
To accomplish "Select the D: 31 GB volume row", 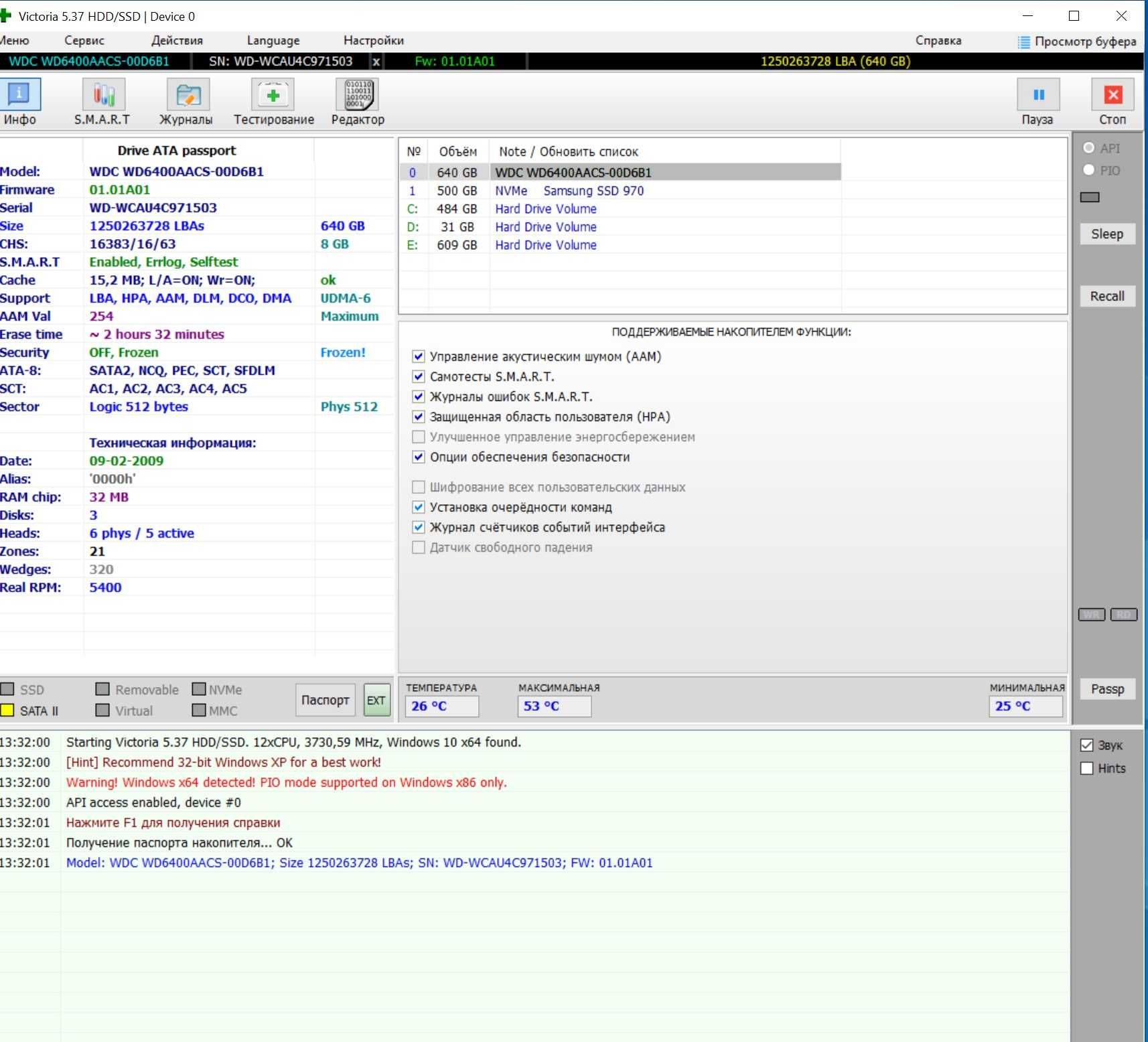I will [x=620, y=226].
